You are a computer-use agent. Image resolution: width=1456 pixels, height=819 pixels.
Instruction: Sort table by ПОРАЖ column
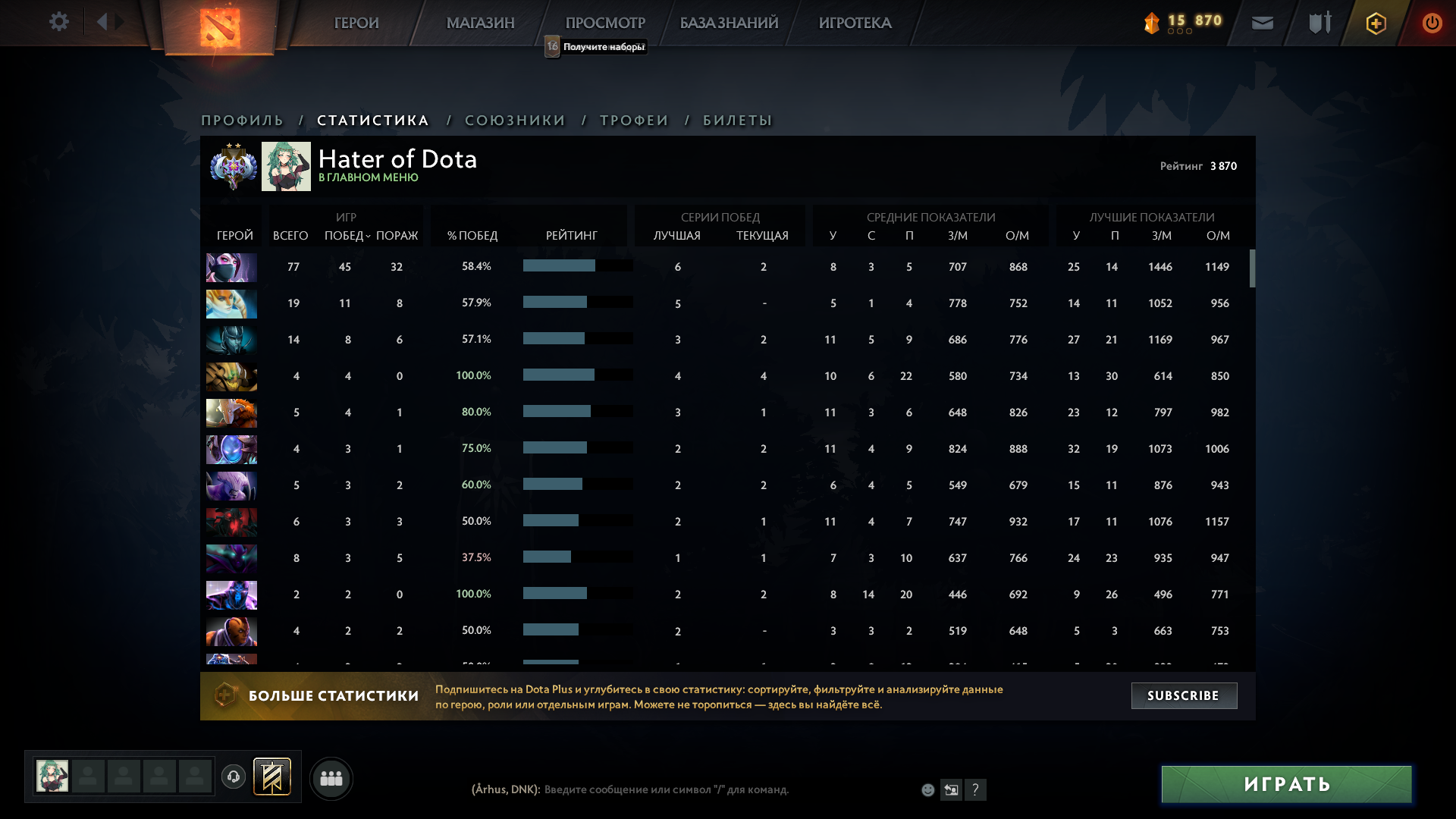coord(397,236)
